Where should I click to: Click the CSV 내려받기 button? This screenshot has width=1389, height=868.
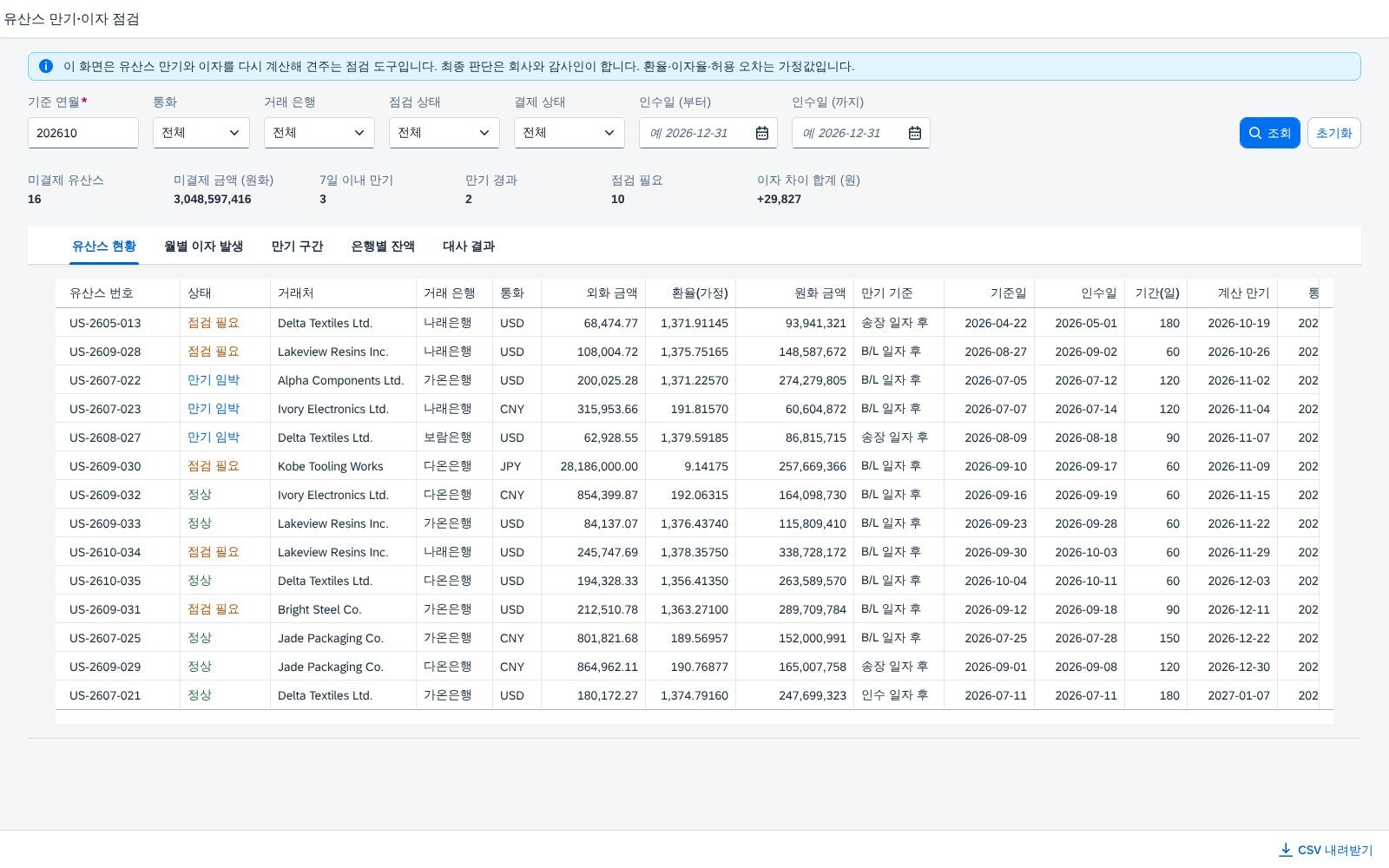tap(1326, 850)
